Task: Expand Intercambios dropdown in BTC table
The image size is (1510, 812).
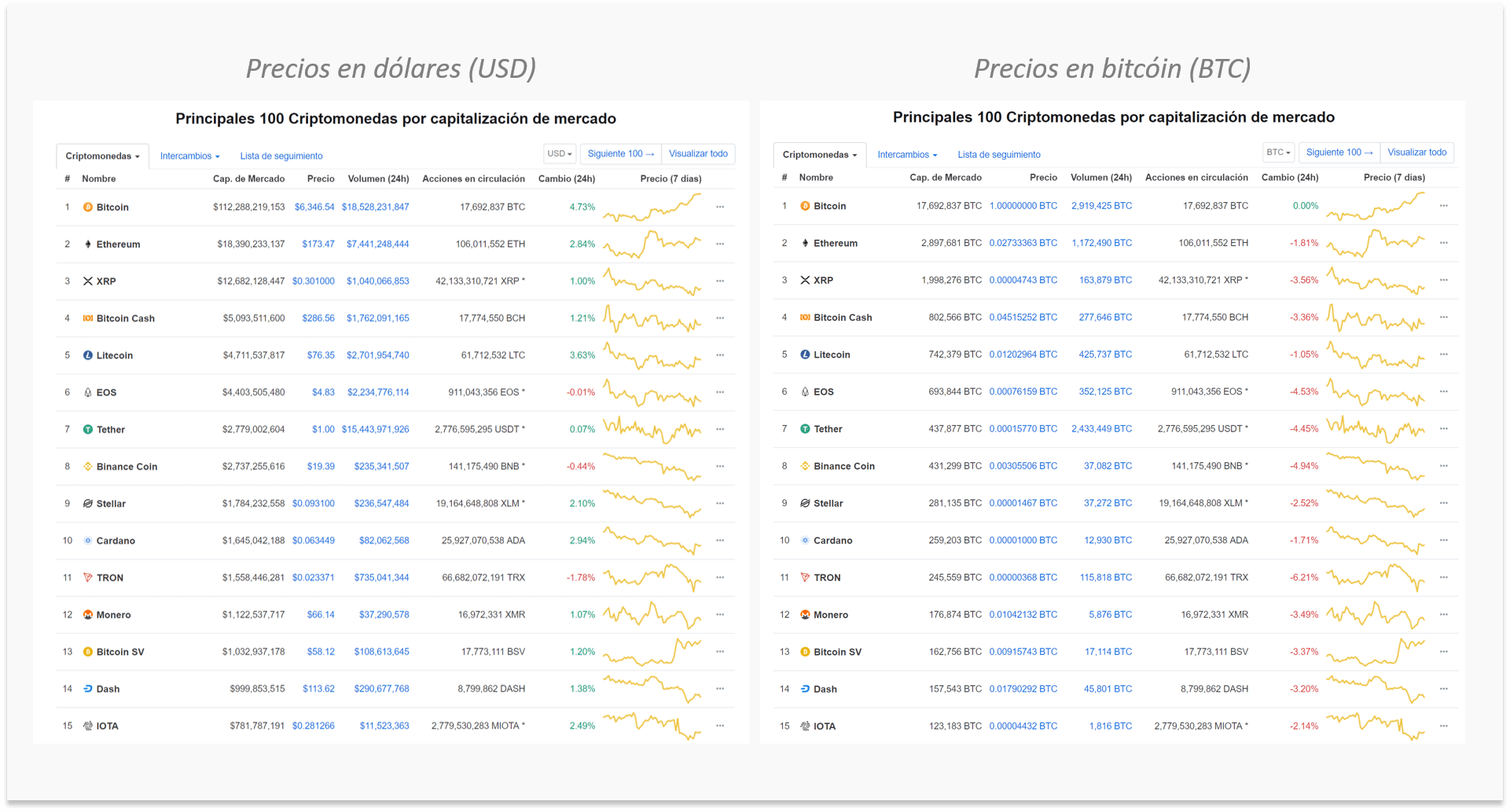Action: click(907, 155)
